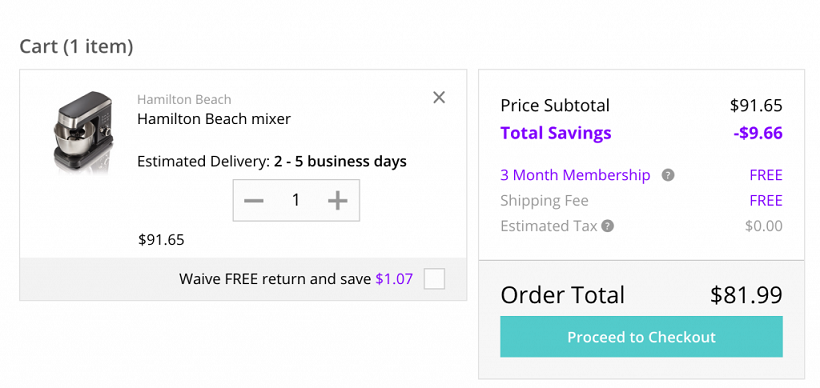
Task: Decrease quantity with the minus icon
Action: [254, 200]
